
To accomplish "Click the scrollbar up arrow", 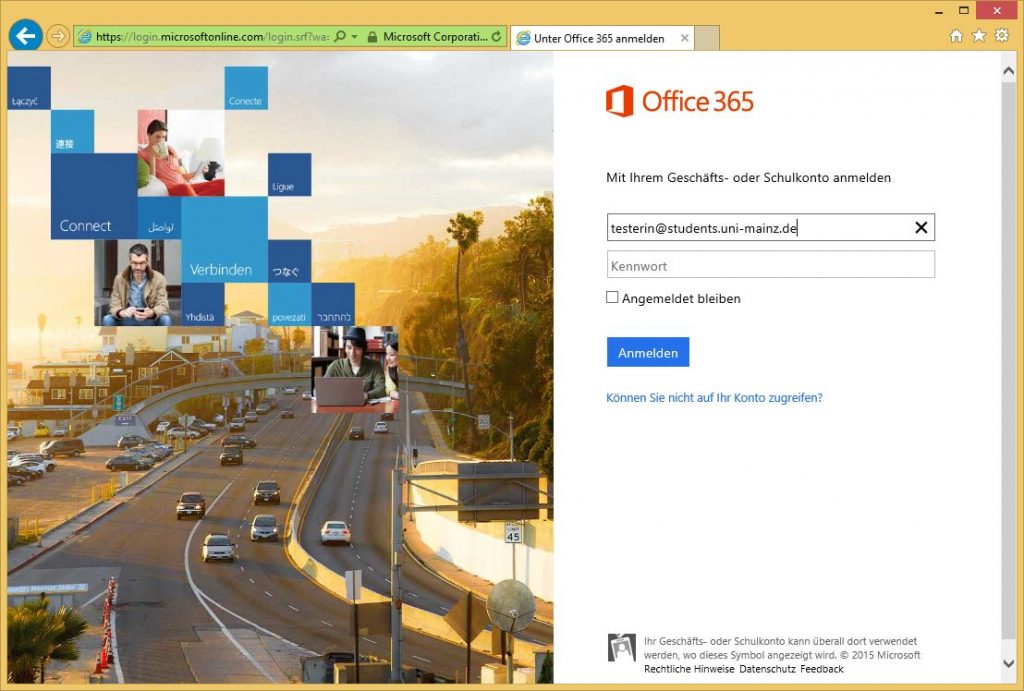I will (1008, 71).
